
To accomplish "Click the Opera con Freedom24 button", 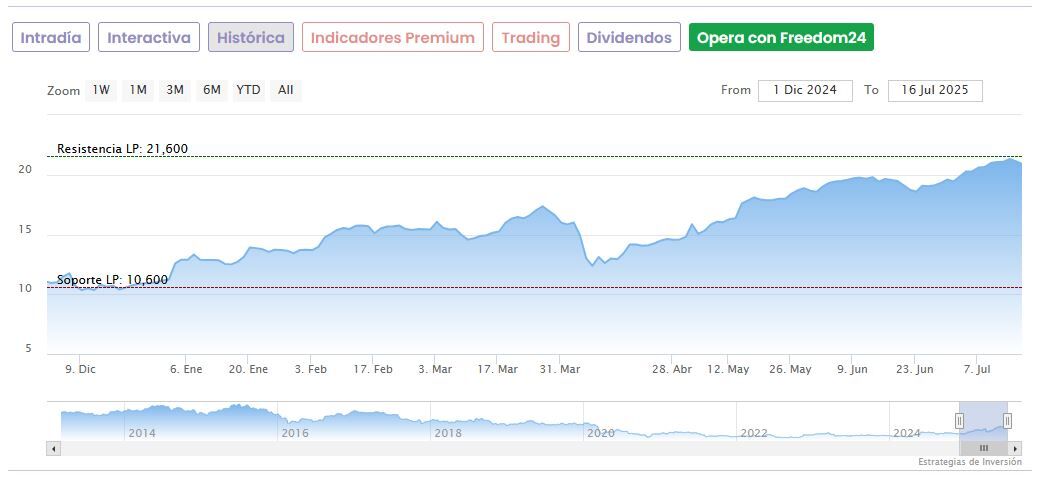I will tap(781, 38).
